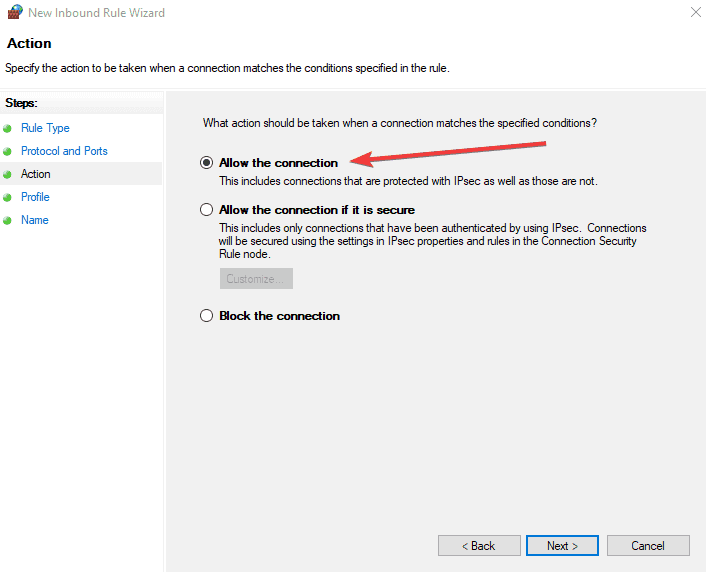Cancel the inbound rule wizard

648,546
